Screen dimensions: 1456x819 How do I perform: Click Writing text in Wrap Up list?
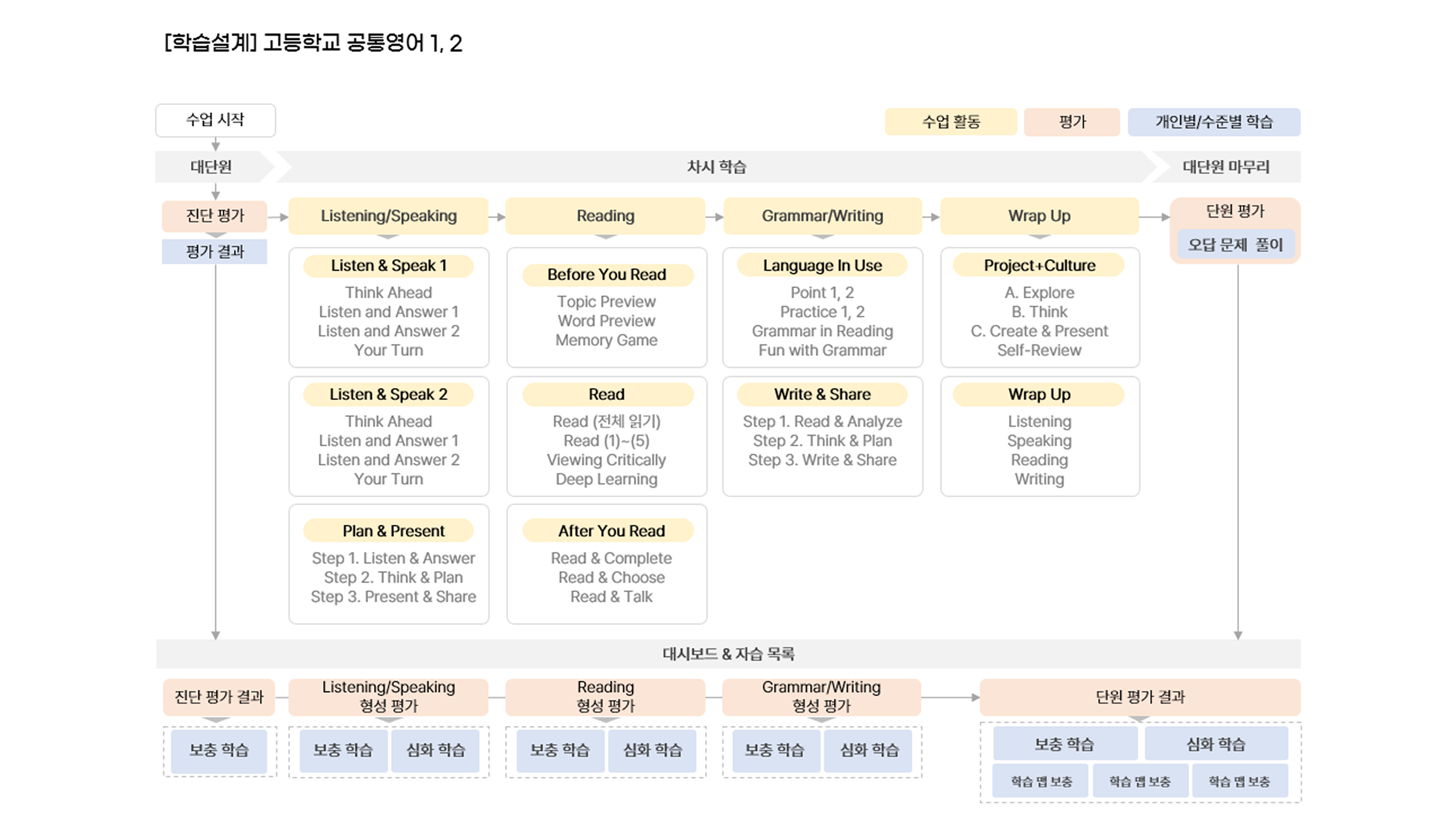(x=1039, y=479)
